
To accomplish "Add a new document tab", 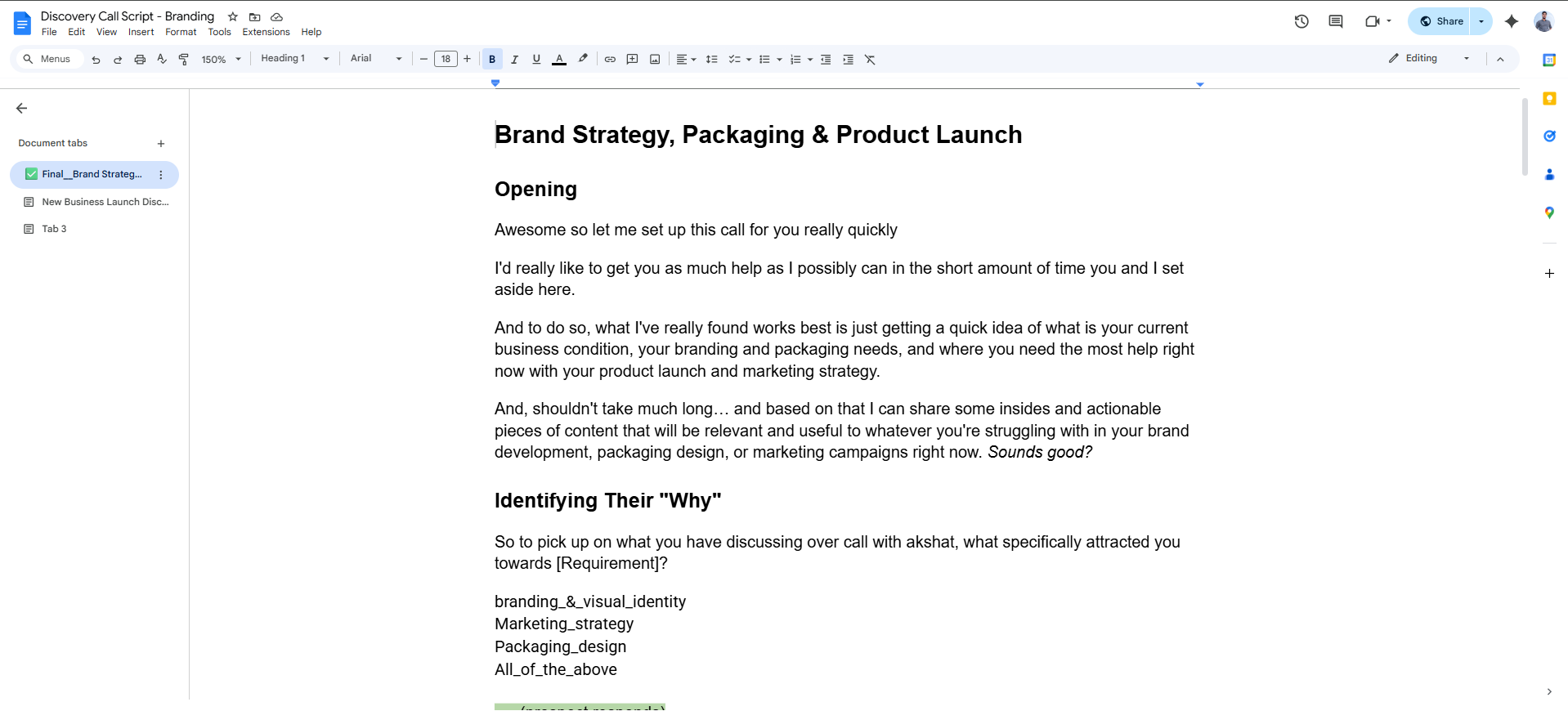I will tap(161, 144).
